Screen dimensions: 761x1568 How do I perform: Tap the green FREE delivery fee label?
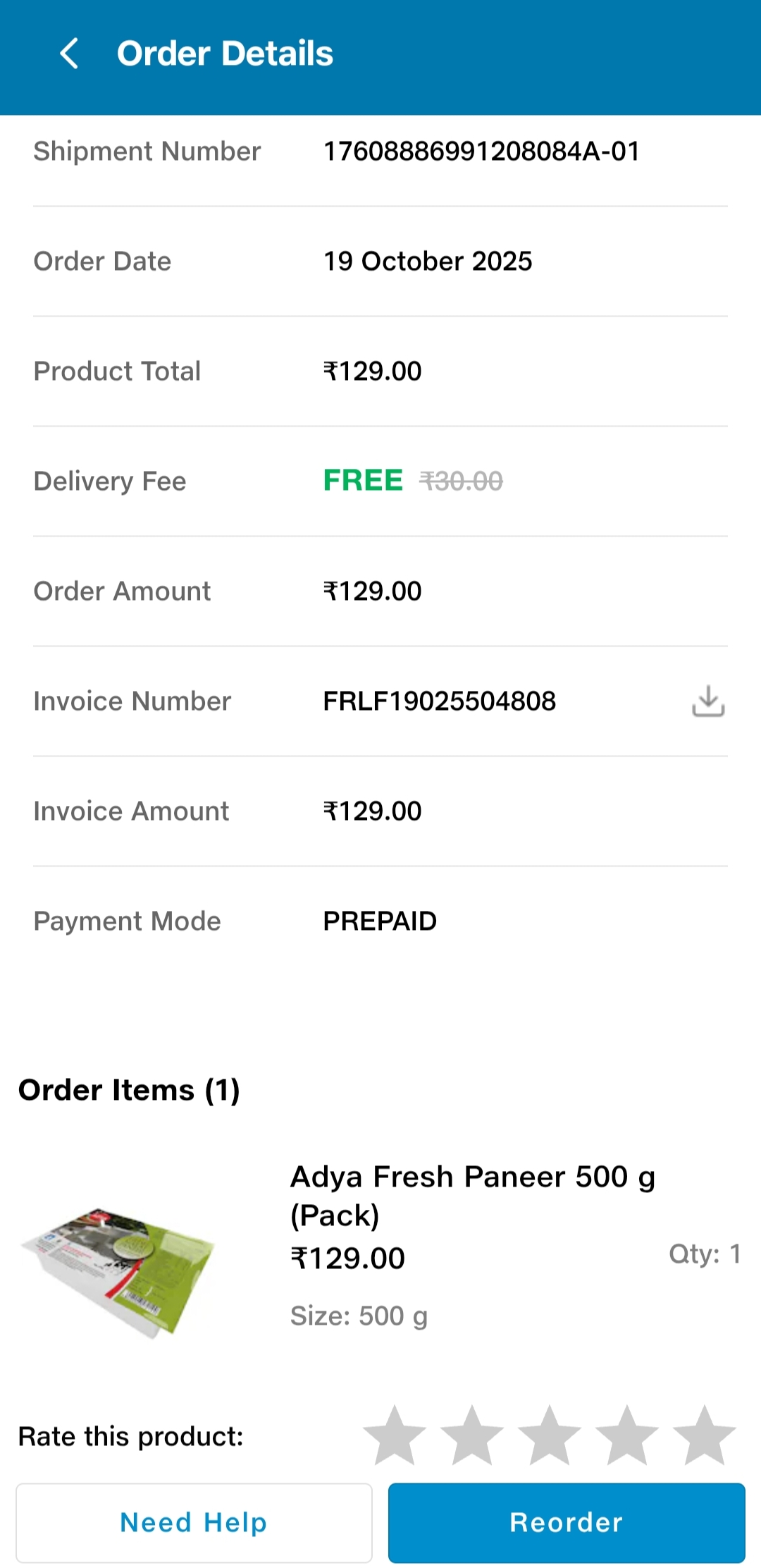[363, 481]
